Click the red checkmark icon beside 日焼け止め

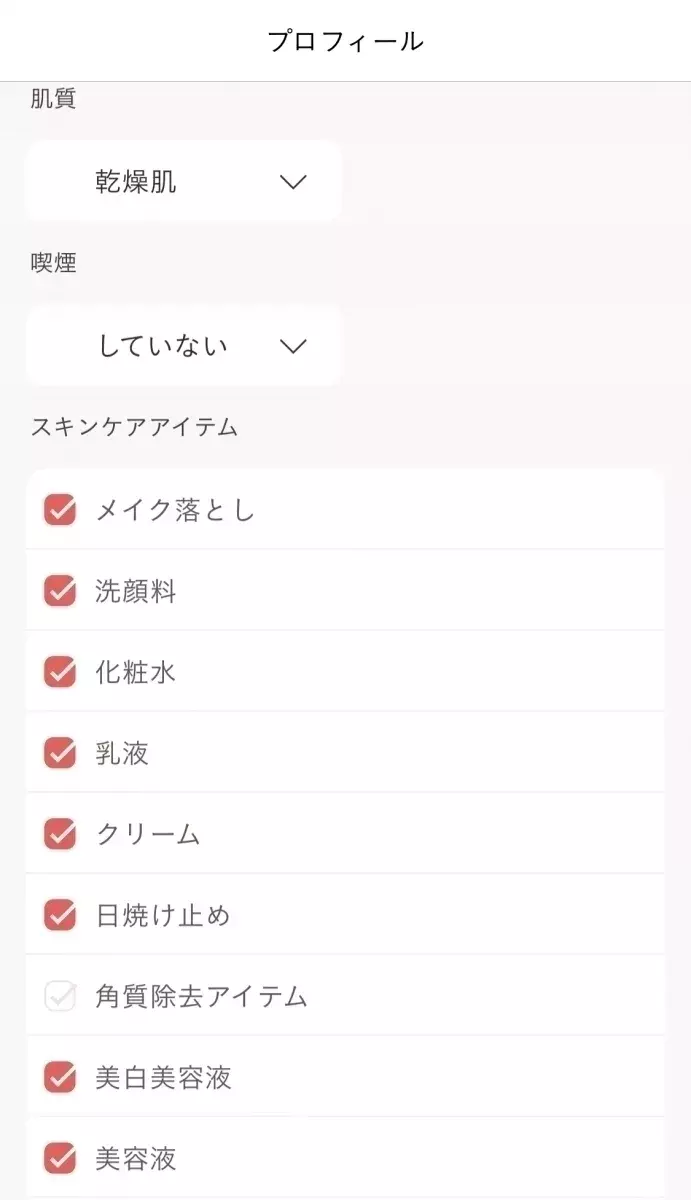[x=59, y=915]
